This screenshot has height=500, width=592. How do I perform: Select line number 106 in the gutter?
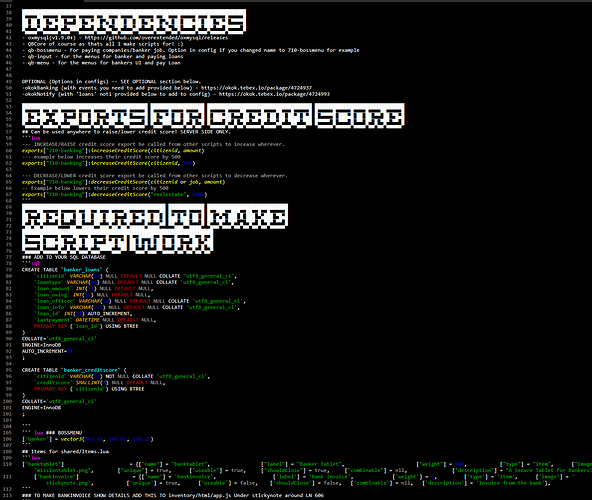[8, 439]
